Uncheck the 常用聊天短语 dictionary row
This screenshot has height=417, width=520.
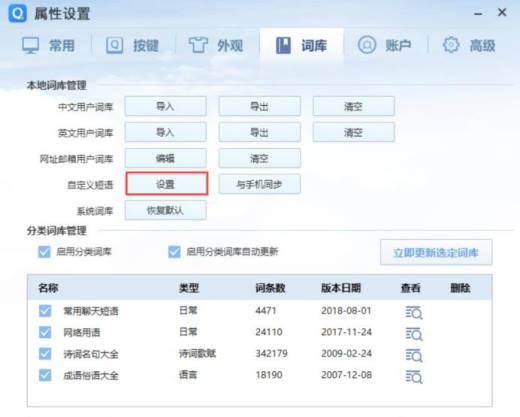click(x=45, y=311)
